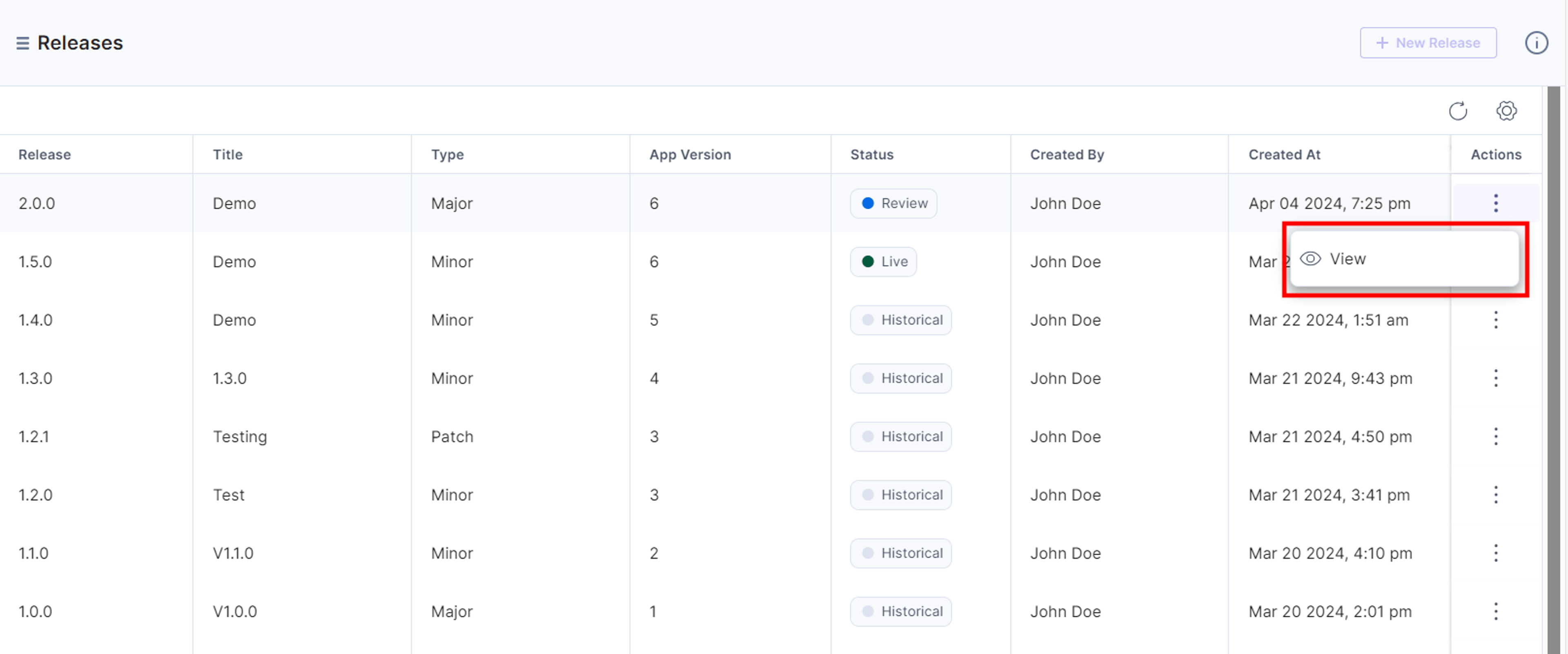
Task: Open actions menu for release 1.1.0
Action: click(x=1496, y=553)
